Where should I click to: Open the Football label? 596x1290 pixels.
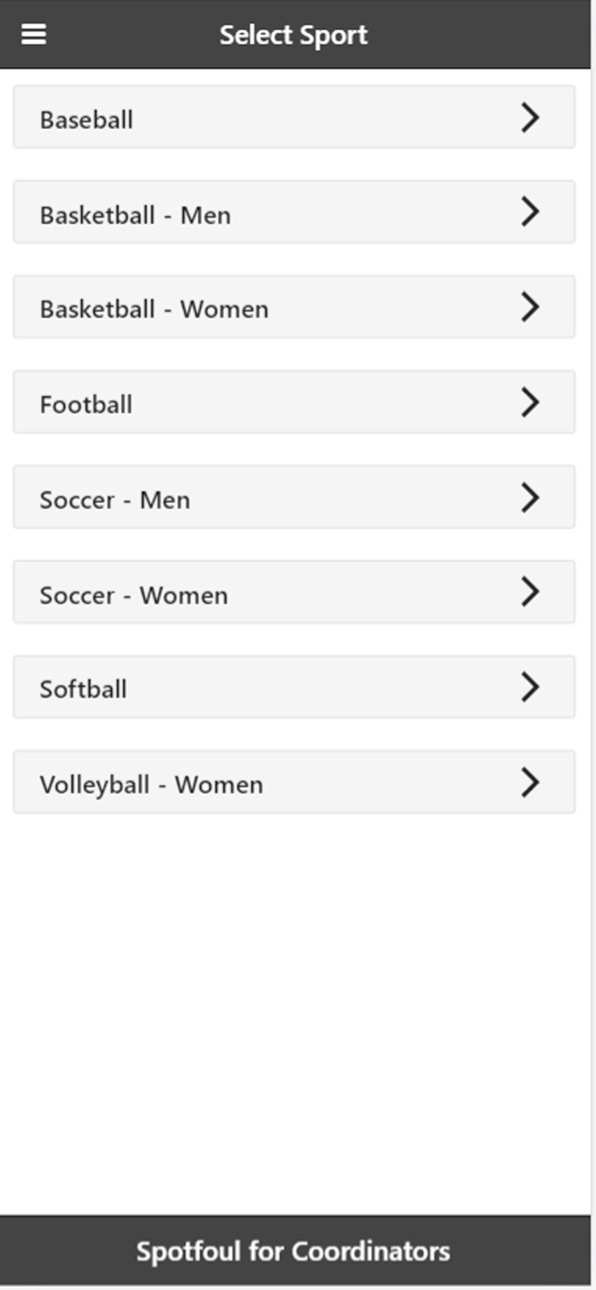(86, 405)
